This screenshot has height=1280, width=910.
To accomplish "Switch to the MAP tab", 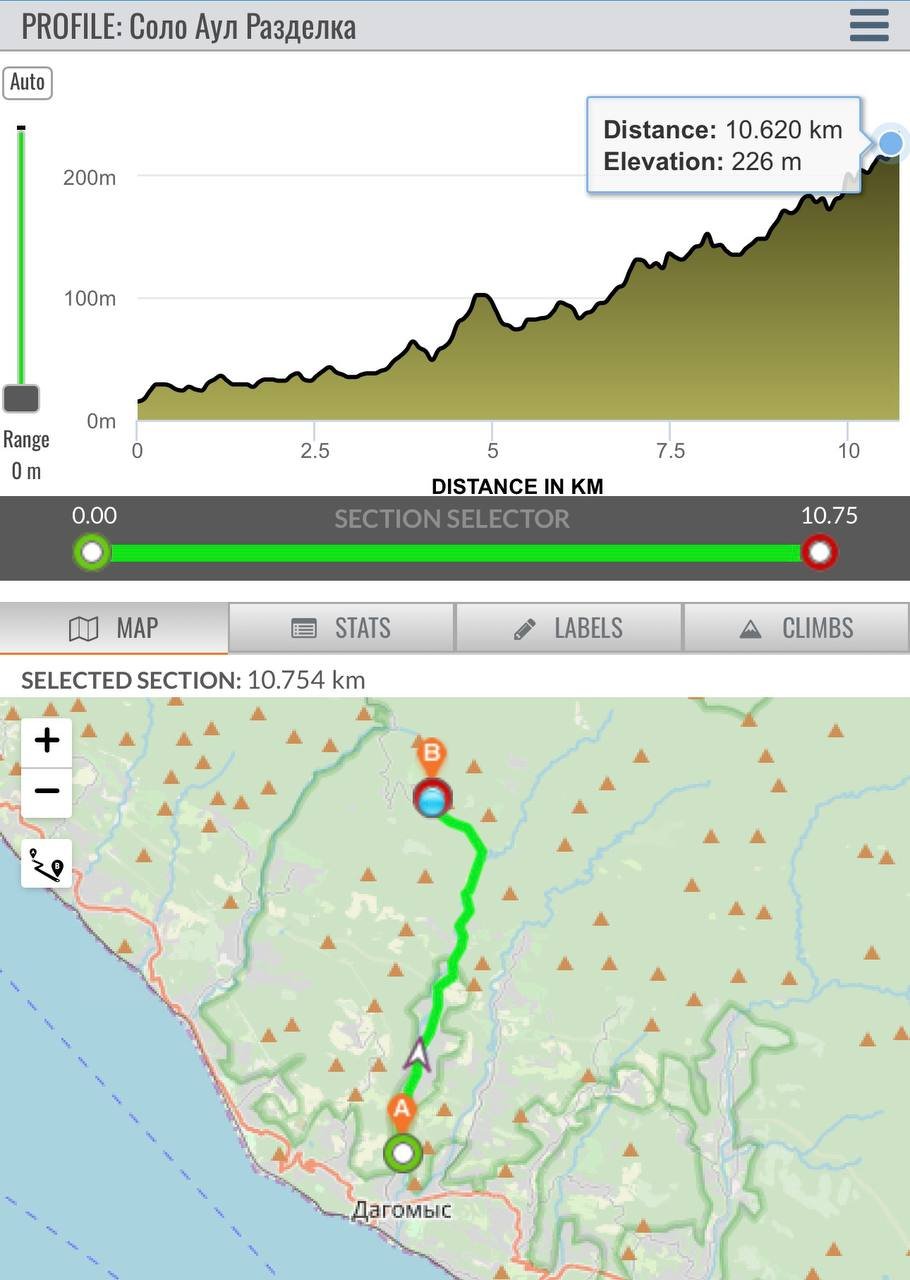I will (114, 628).
